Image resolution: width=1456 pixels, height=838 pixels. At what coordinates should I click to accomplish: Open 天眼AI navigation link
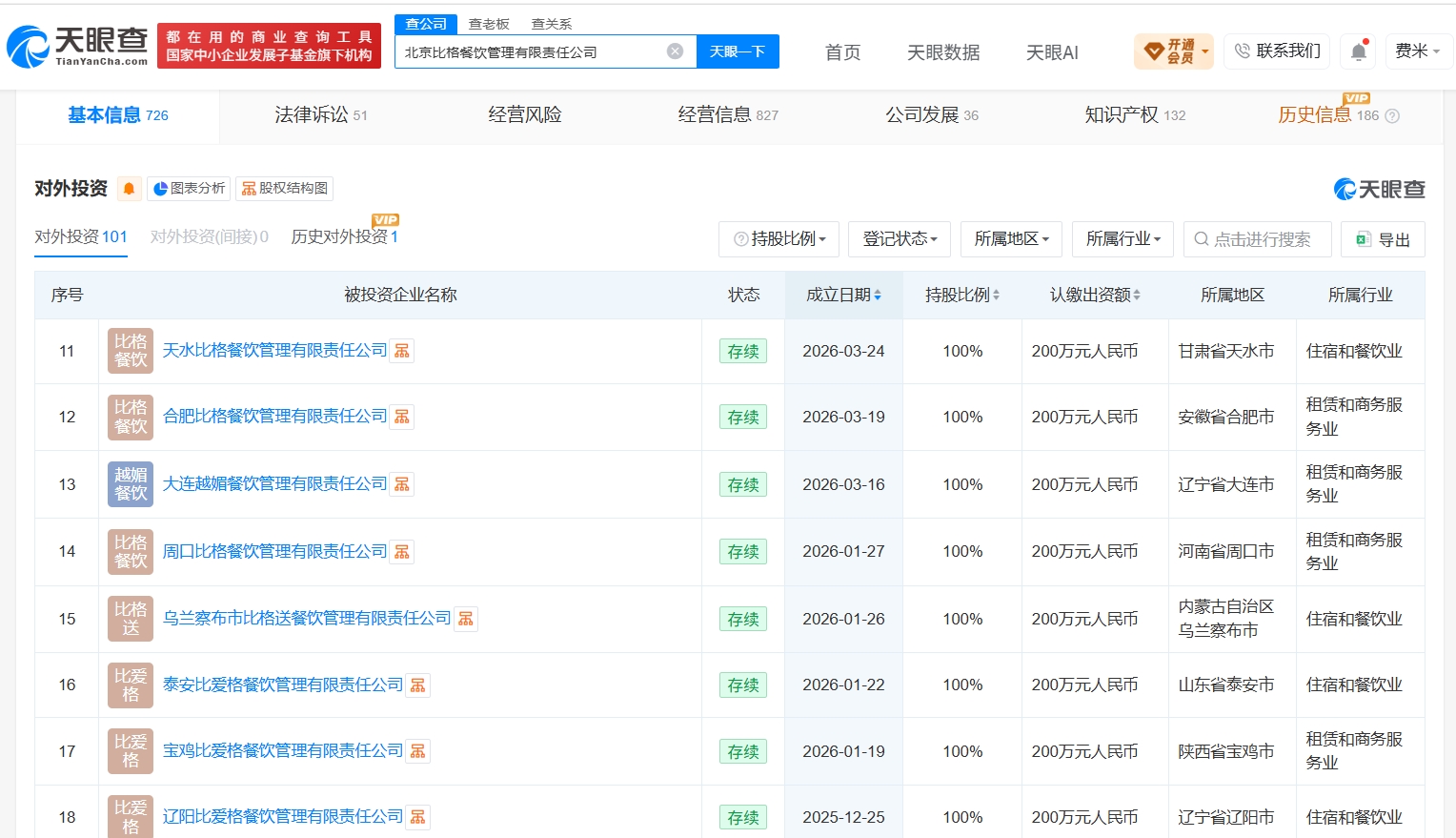pos(1052,52)
